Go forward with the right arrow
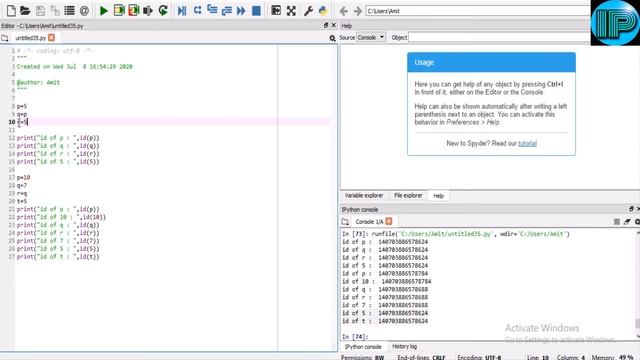Viewport: 640px width, 360px height. point(358,11)
